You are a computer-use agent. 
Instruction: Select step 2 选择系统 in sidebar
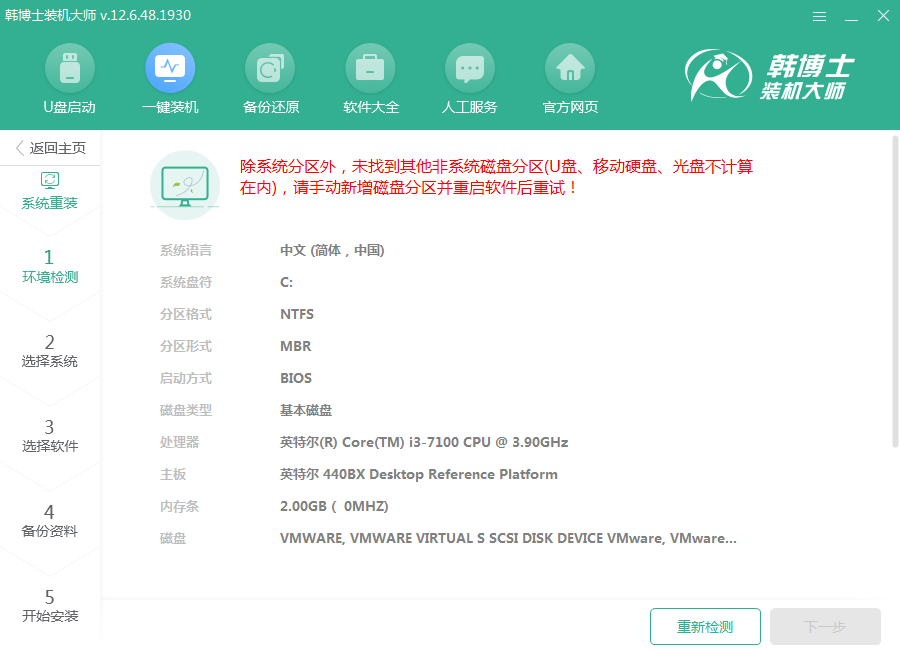point(50,351)
